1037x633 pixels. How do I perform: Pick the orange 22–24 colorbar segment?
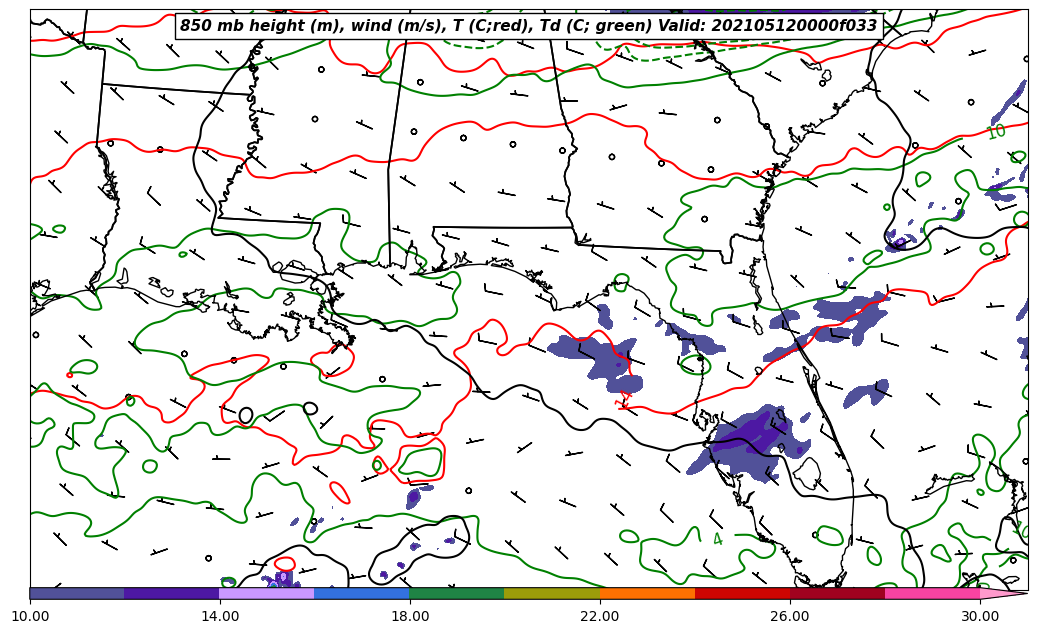tap(647, 593)
